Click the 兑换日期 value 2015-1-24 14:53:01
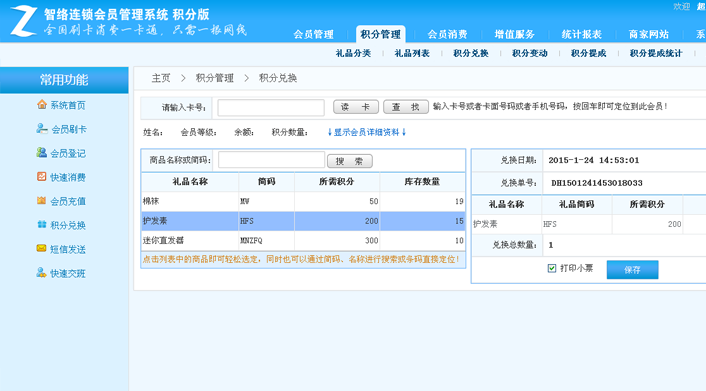The width and height of the screenshot is (706, 391). (593, 160)
